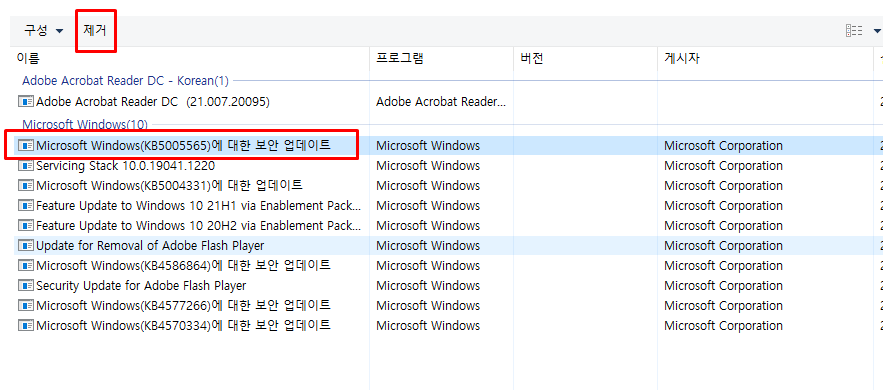The width and height of the screenshot is (883, 390).
Task: Click Microsoft Windows program cell in KB4586864 row
Action: (428, 266)
